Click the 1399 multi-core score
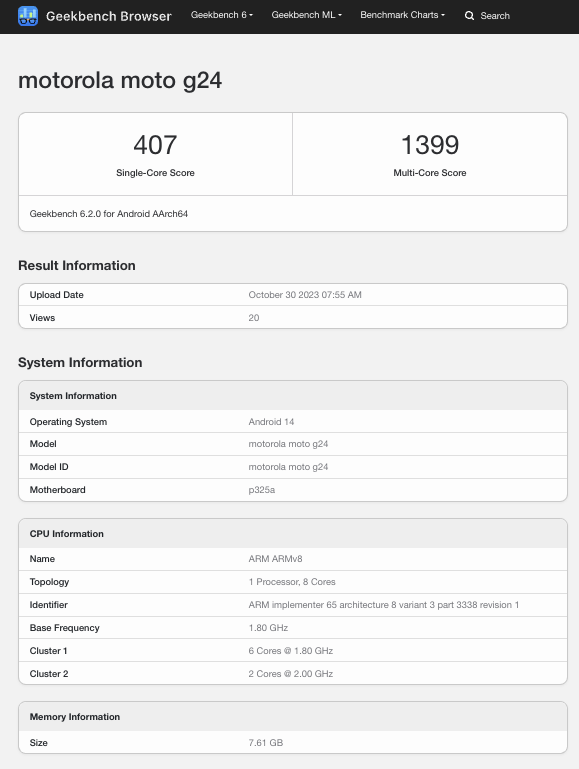 tap(430, 145)
